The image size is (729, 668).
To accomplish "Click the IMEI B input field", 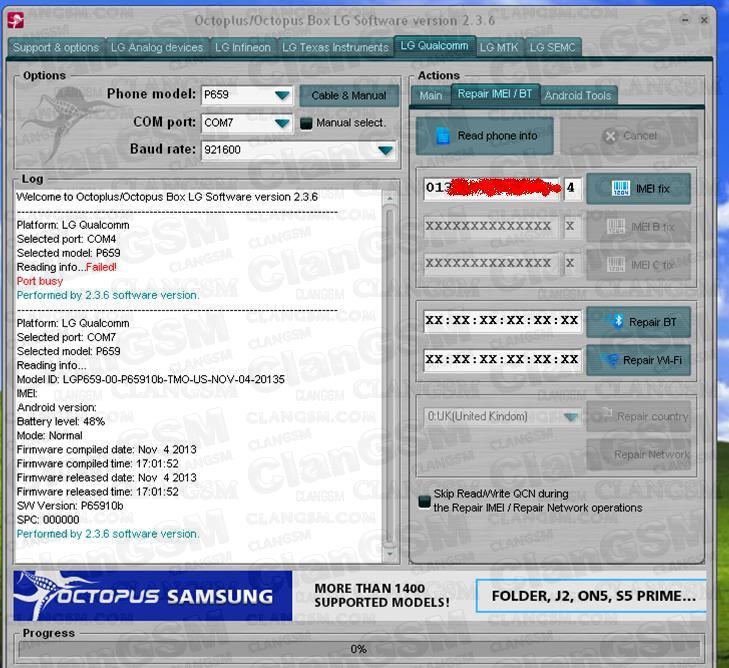I will coord(491,226).
